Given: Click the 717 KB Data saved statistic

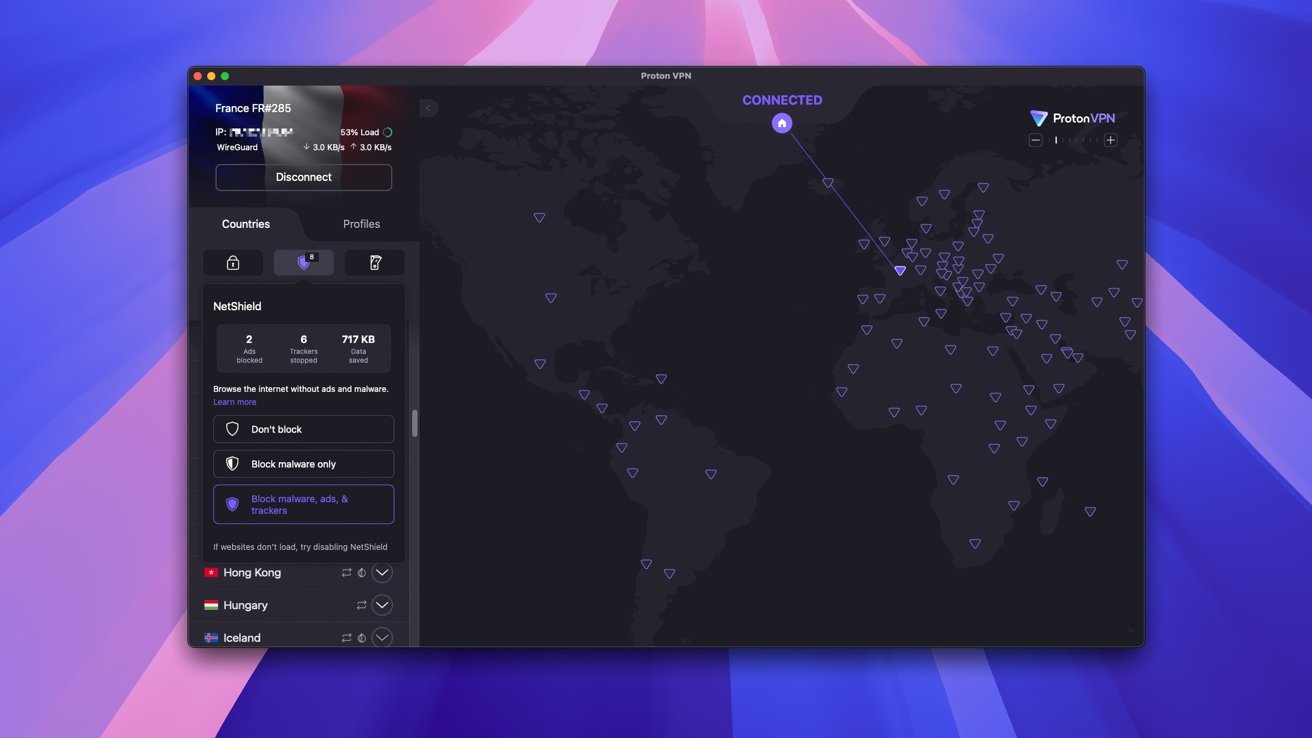Looking at the screenshot, I should [x=358, y=348].
